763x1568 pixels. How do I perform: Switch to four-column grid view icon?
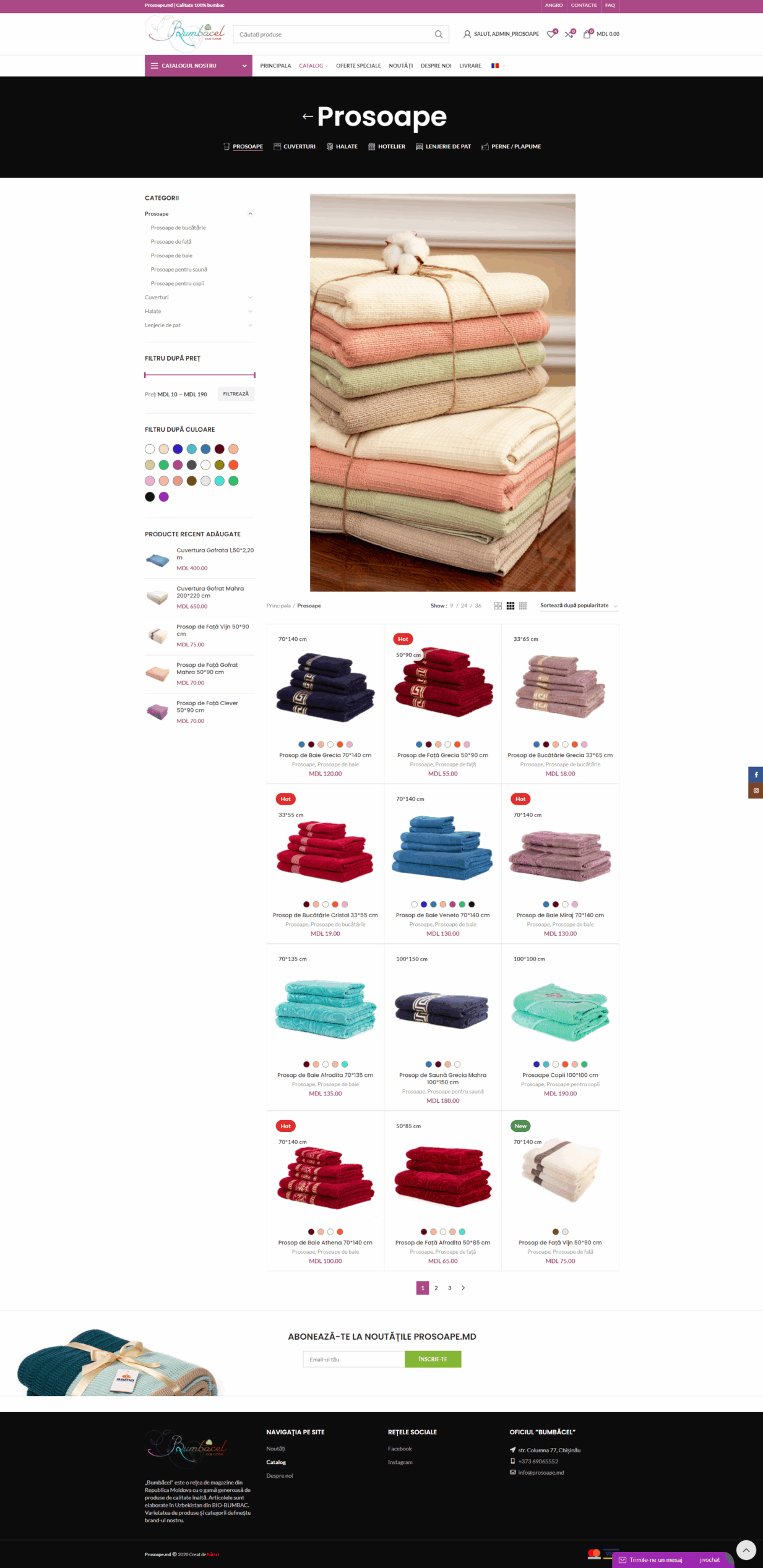click(x=523, y=606)
